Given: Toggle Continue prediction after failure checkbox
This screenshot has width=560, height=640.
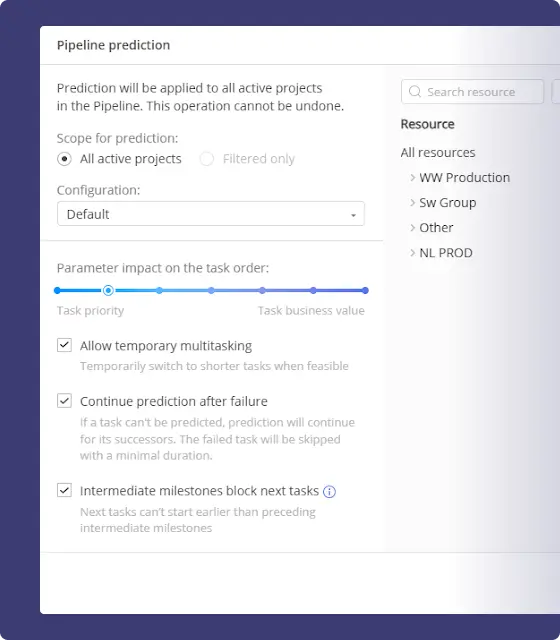Looking at the screenshot, I should (x=64, y=401).
